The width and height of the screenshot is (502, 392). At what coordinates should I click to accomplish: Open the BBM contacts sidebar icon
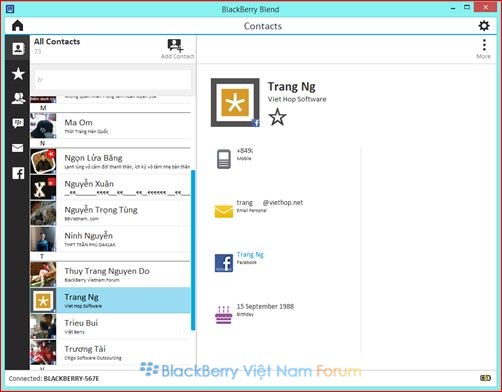coord(18,123)
